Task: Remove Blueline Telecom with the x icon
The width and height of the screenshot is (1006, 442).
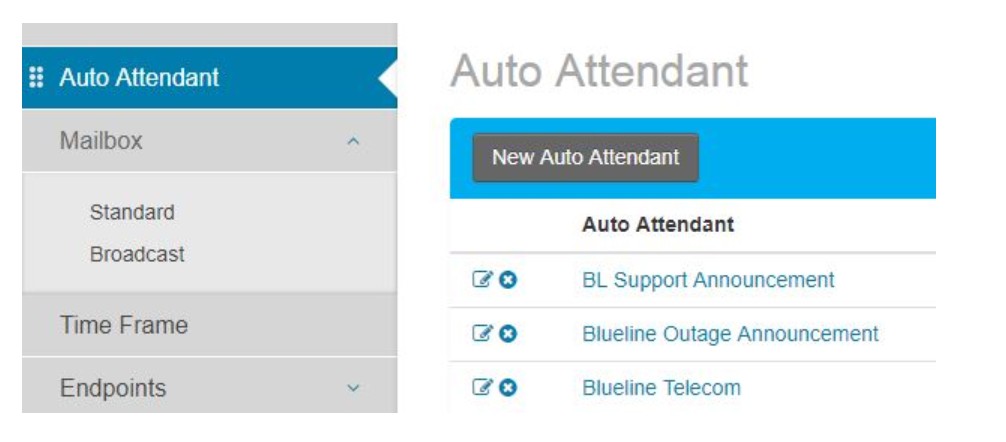Action: click(508, 388)
